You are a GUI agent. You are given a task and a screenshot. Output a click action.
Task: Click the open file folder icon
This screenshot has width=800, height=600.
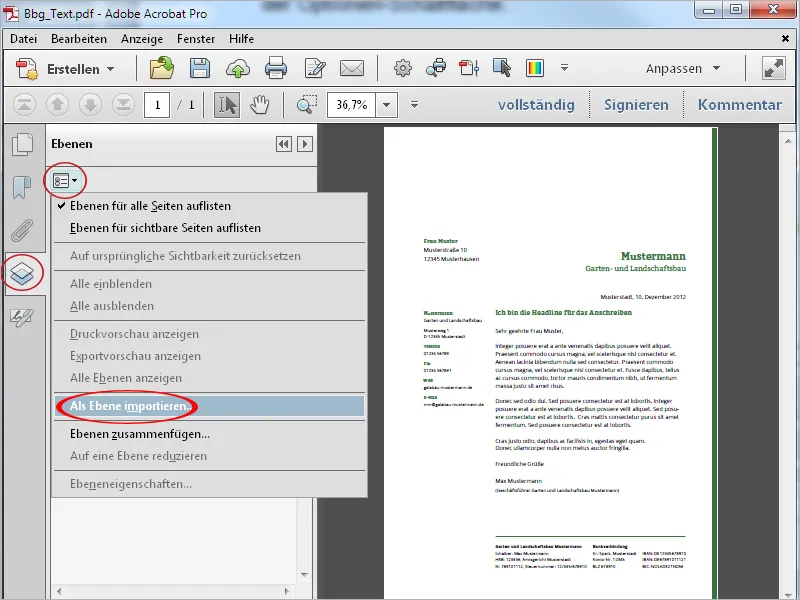[x=162, y=68]
